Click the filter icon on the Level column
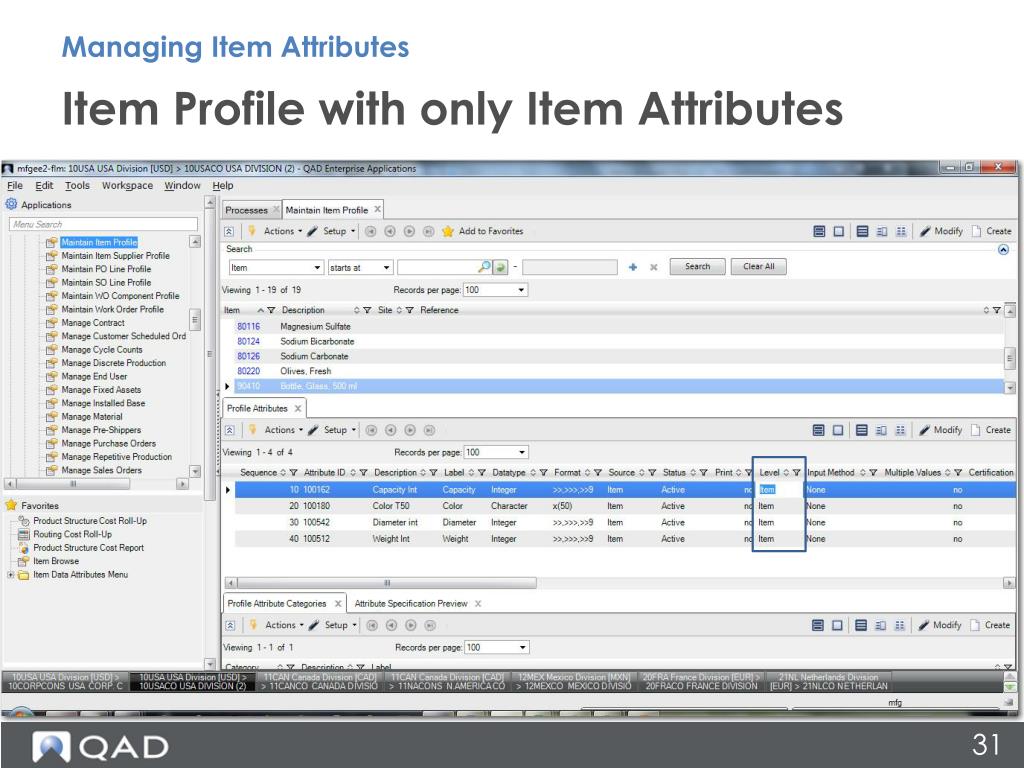The width and height of the screenshot is (1024, 768). click(797, 473)
